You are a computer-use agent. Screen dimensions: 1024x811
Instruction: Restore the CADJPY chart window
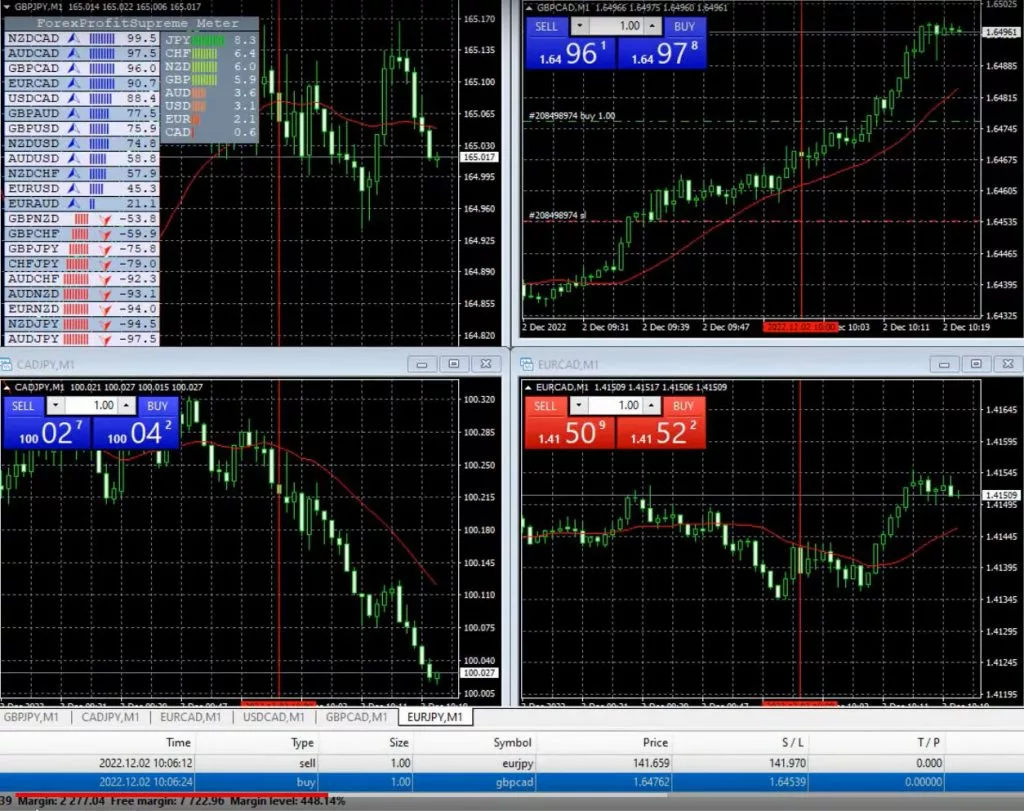click(x=453, y=364)
